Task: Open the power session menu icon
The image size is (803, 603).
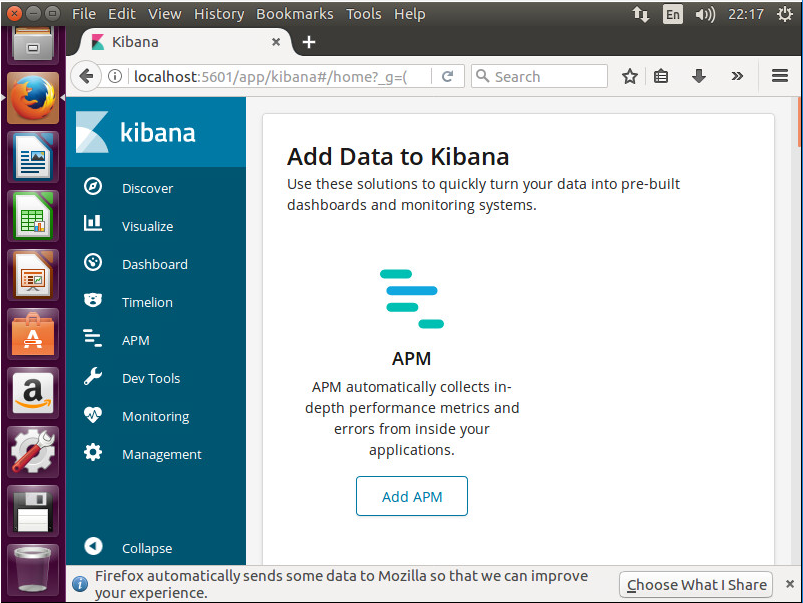Action: 785,14
